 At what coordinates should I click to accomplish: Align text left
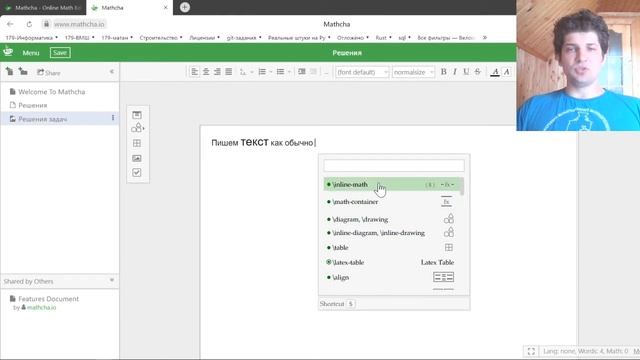(195, 72)
